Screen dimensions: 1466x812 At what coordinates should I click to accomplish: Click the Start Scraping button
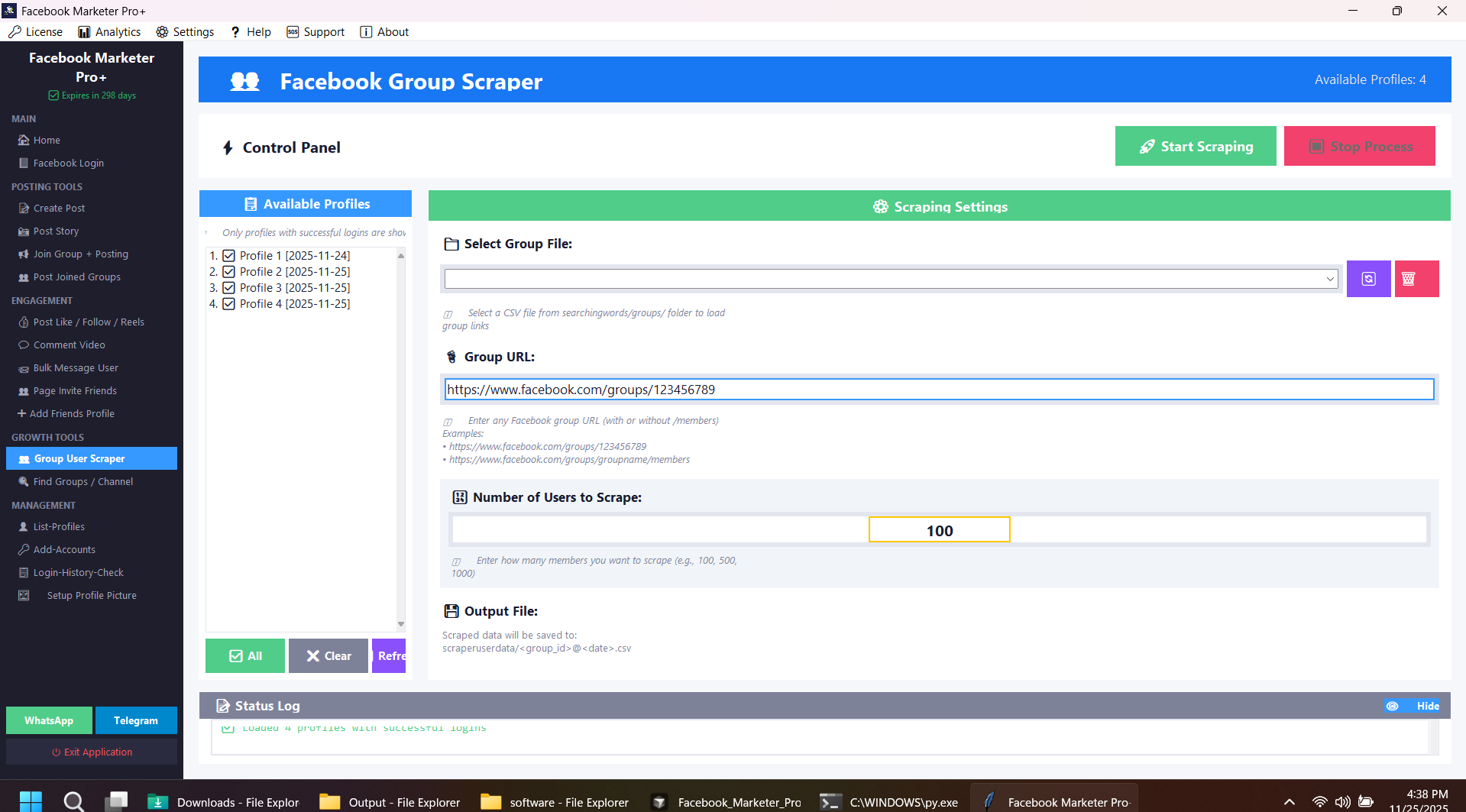pyautogui.click(x=1195, y=146)
